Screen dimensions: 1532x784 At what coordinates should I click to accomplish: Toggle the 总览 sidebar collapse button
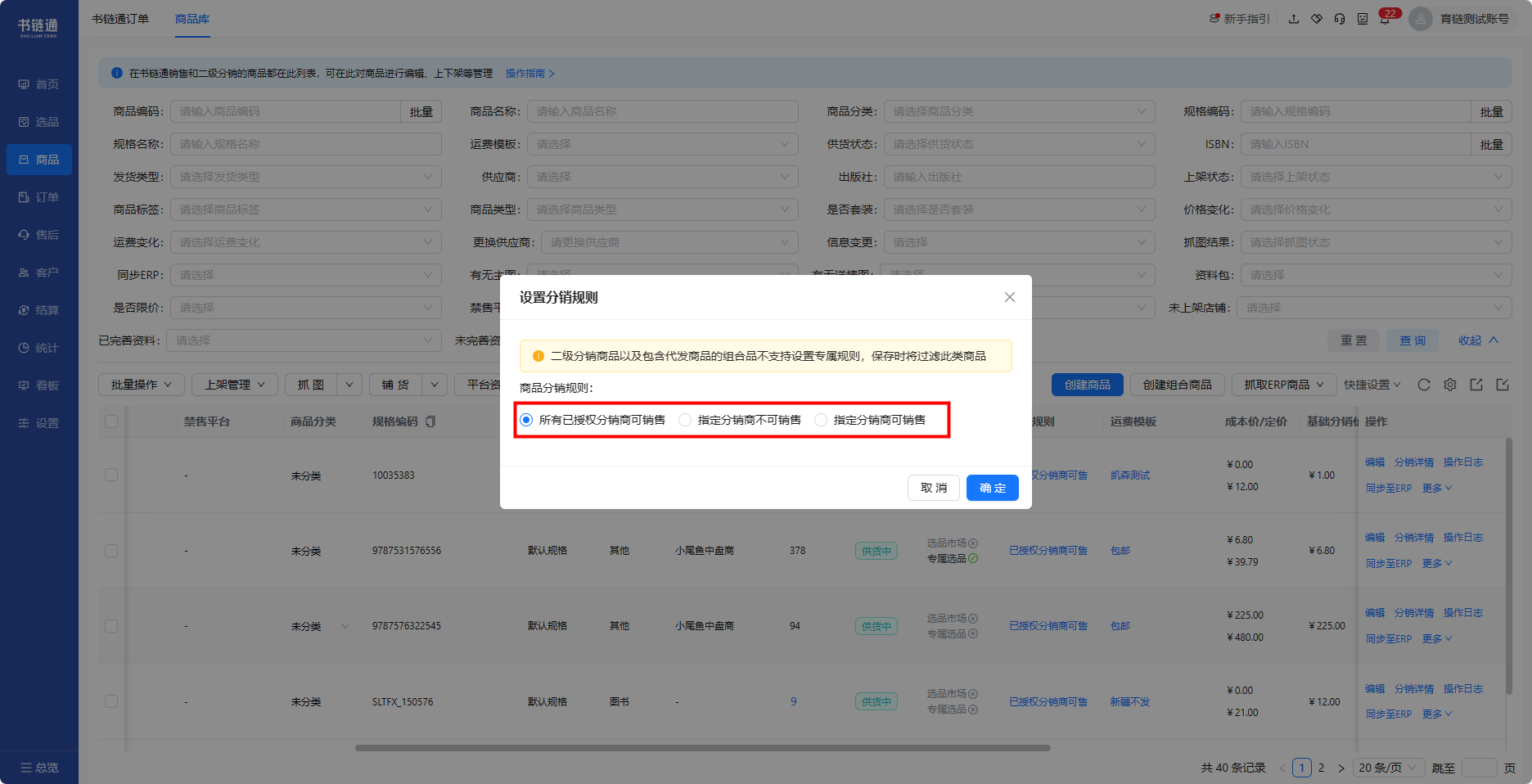[x=39, y=768]
